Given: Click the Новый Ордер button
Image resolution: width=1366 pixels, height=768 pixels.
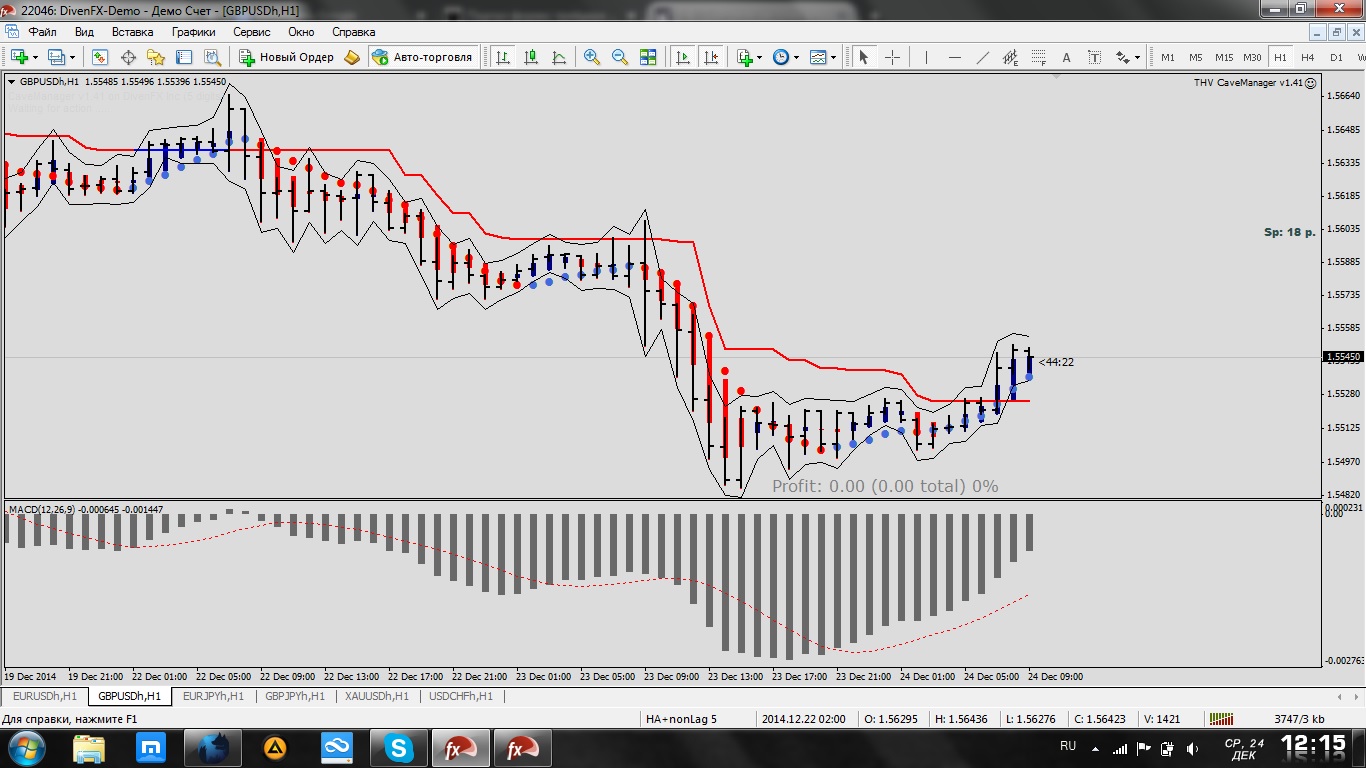Looking at the screenshot, I should point(286,57).
